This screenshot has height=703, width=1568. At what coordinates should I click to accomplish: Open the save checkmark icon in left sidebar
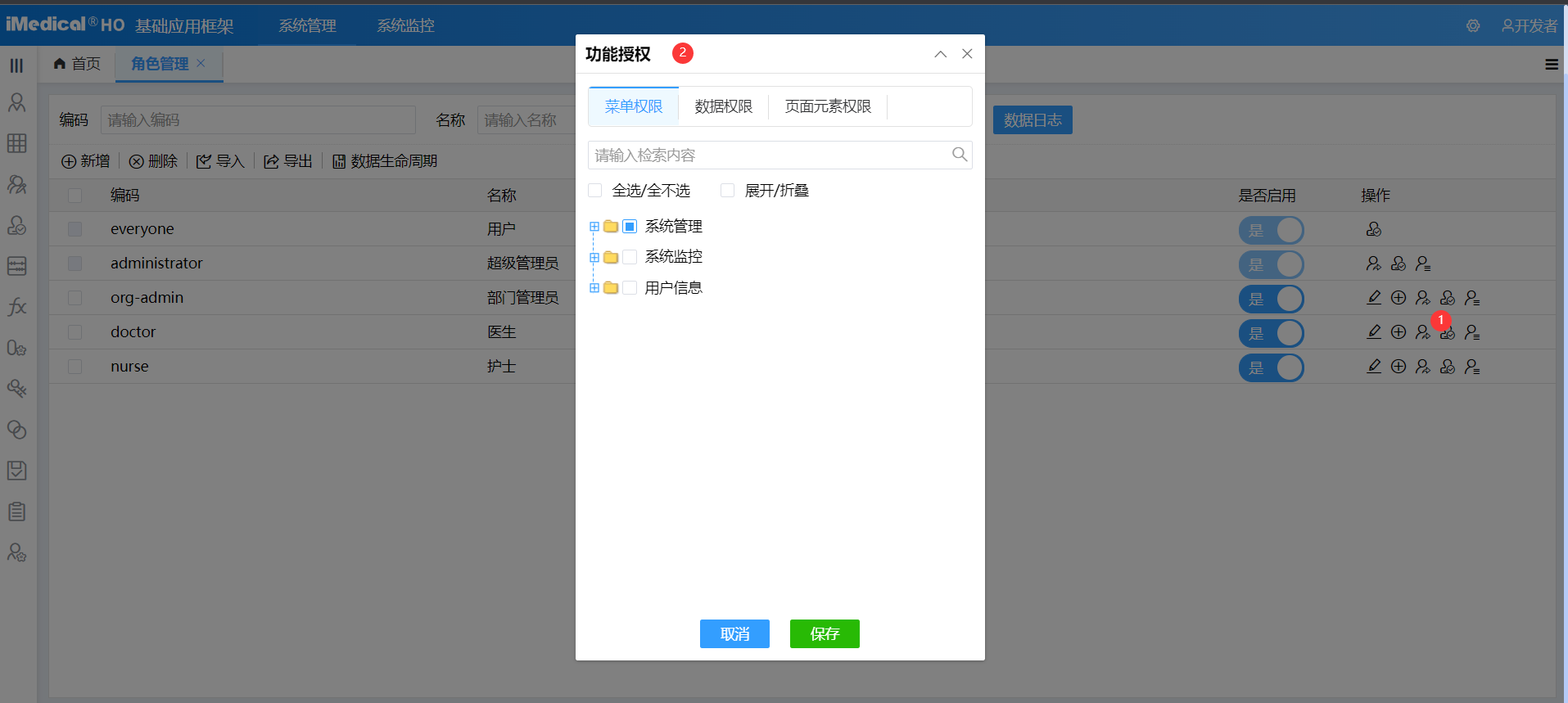pyautogui.click(x=16, y=471)
